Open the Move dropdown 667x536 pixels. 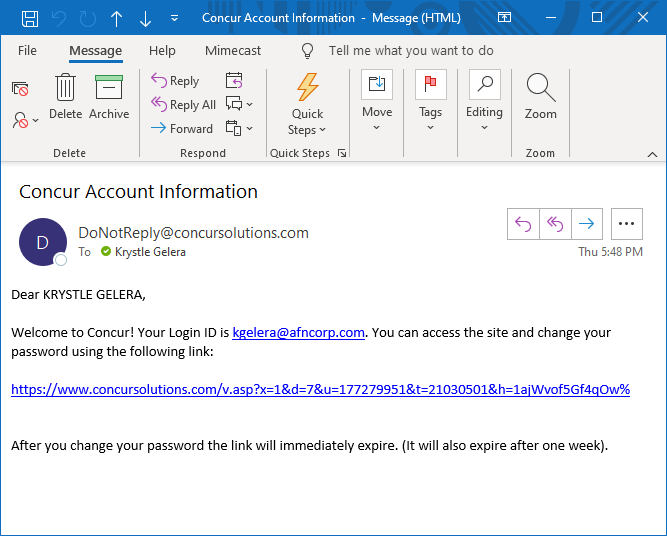pyautogui.click(x=377, y=101)
